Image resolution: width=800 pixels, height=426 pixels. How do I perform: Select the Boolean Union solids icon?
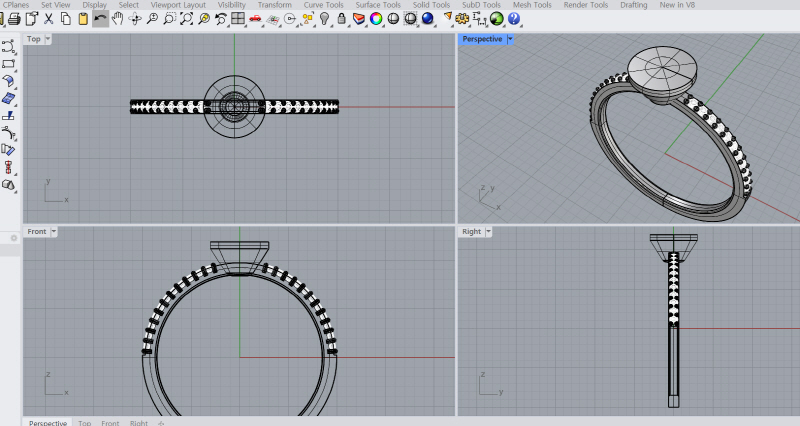pyautogui.click(x=8, y=185)
